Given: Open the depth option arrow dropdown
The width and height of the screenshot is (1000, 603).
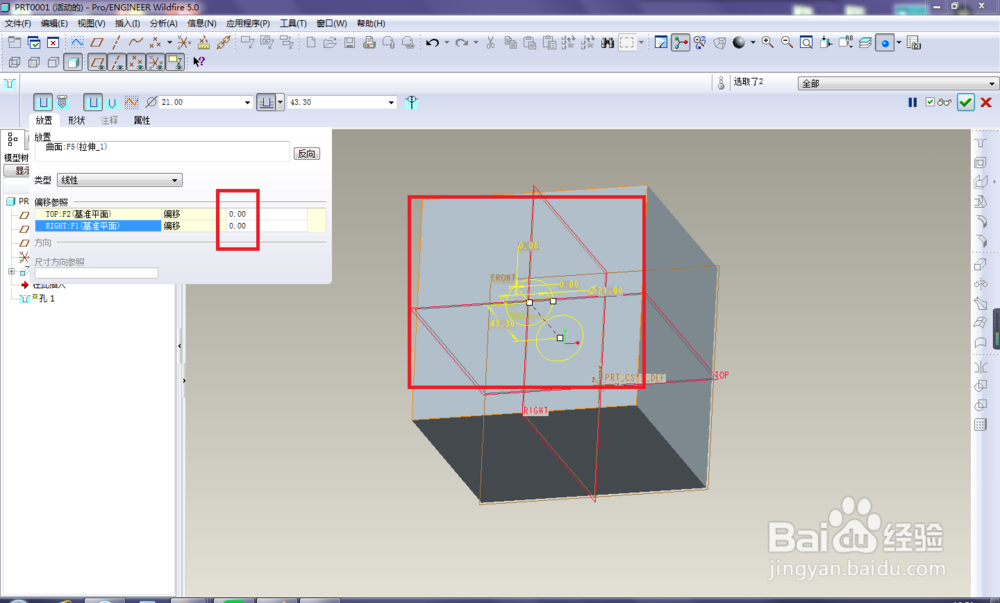Looking at the screenshot, I should [x=280, y=103].
